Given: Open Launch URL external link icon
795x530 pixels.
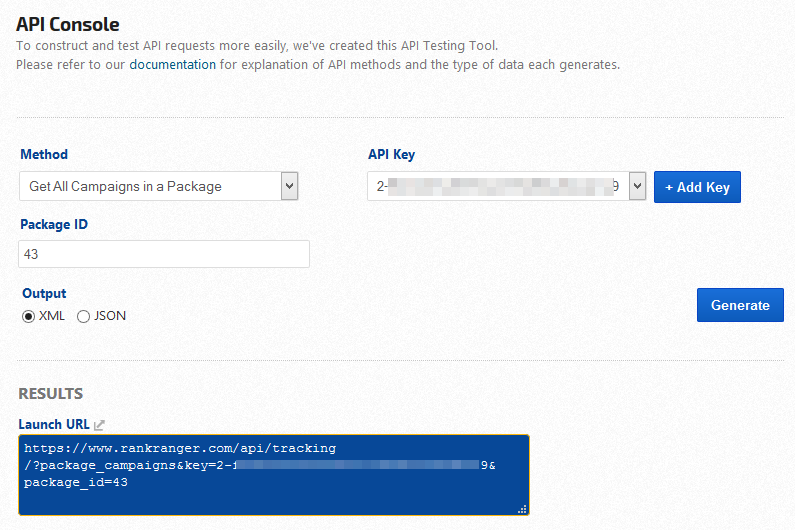Looking at the screenshot, I should click(99, 425).
